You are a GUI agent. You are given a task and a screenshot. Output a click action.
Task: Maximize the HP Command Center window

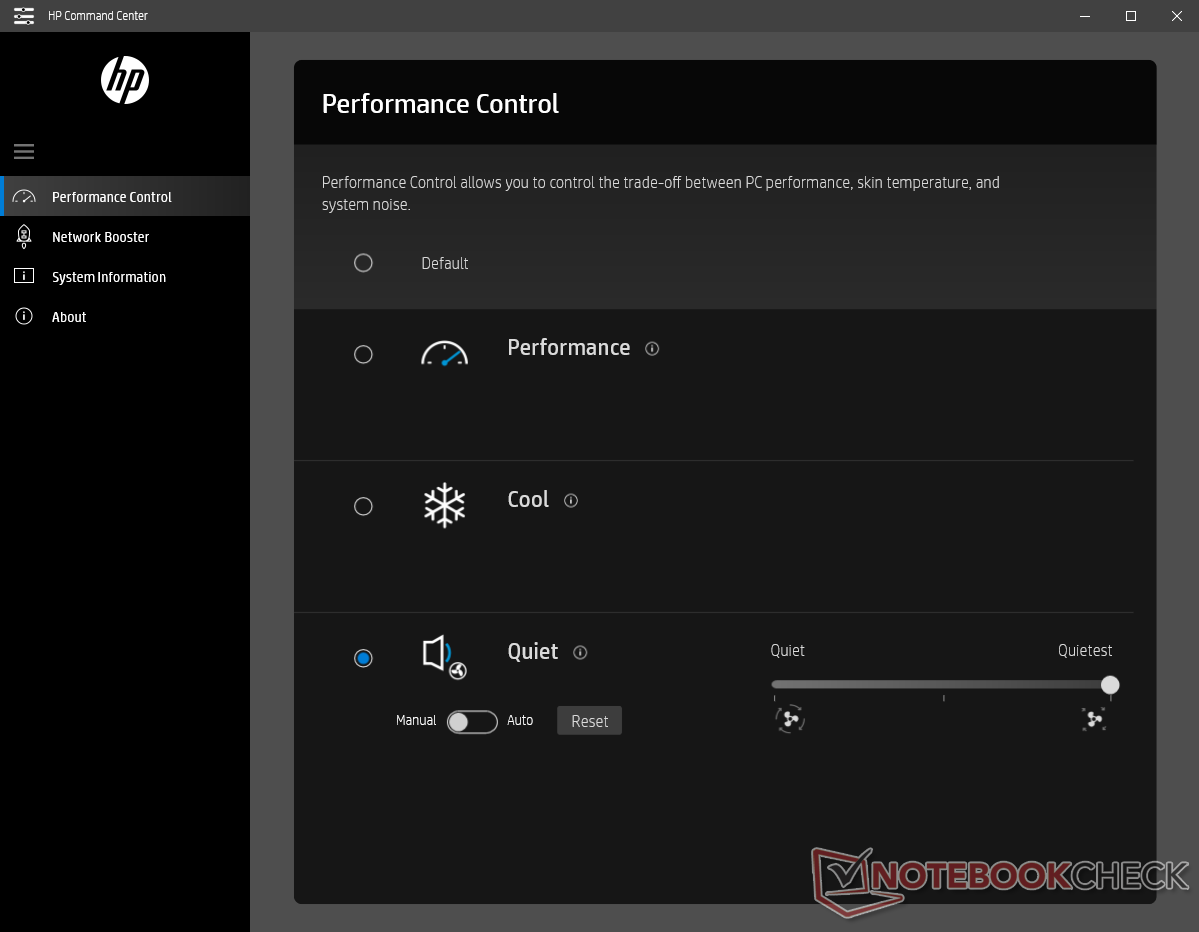coord(1131,16)
